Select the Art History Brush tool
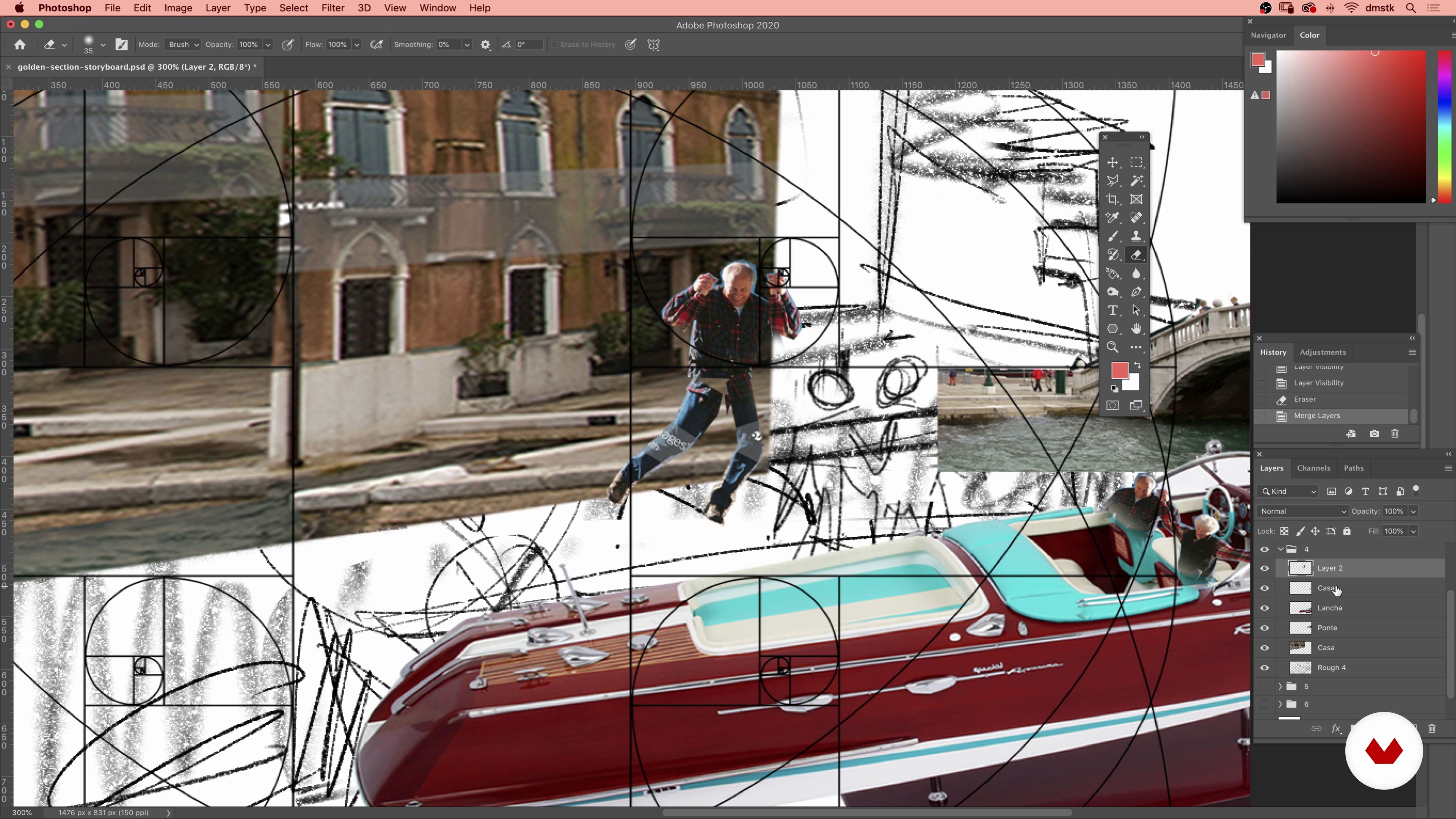Image resolution: width=1456 pixels, height=819 pixels. click(1112, 255)
